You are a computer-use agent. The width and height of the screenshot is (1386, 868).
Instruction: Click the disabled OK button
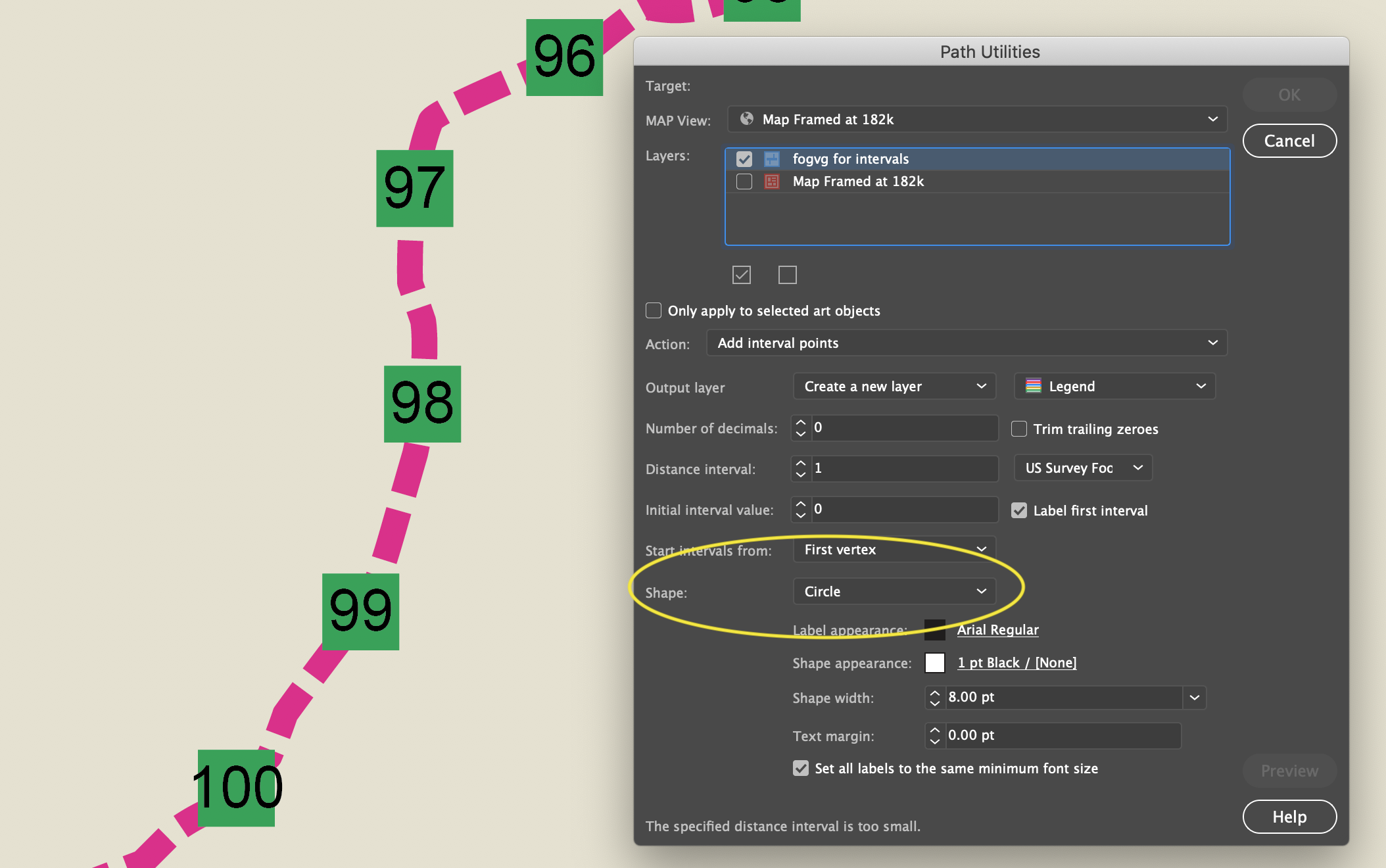1289,95
